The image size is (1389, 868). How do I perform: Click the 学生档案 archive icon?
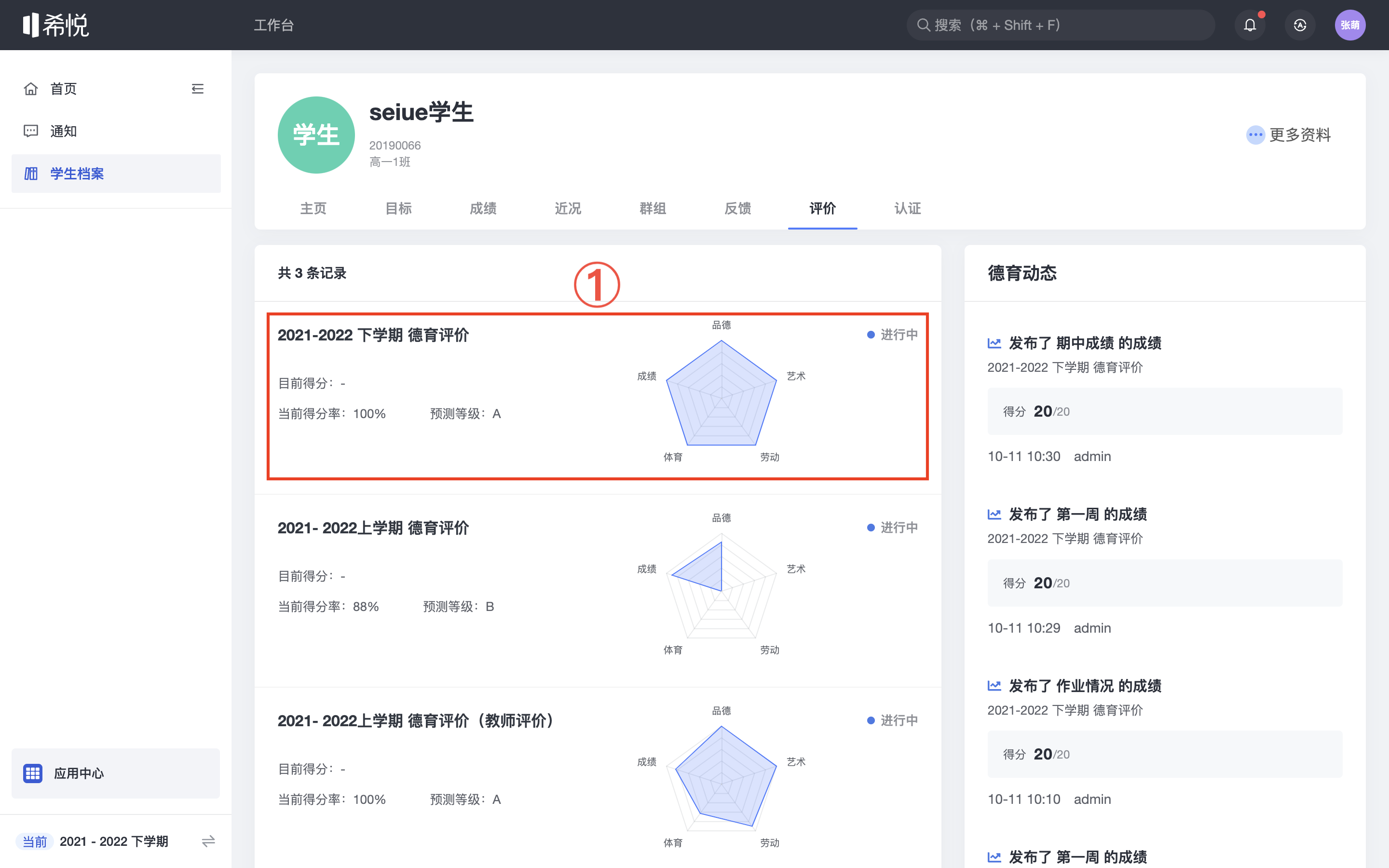pyautogui.click(x=31, y=174)
